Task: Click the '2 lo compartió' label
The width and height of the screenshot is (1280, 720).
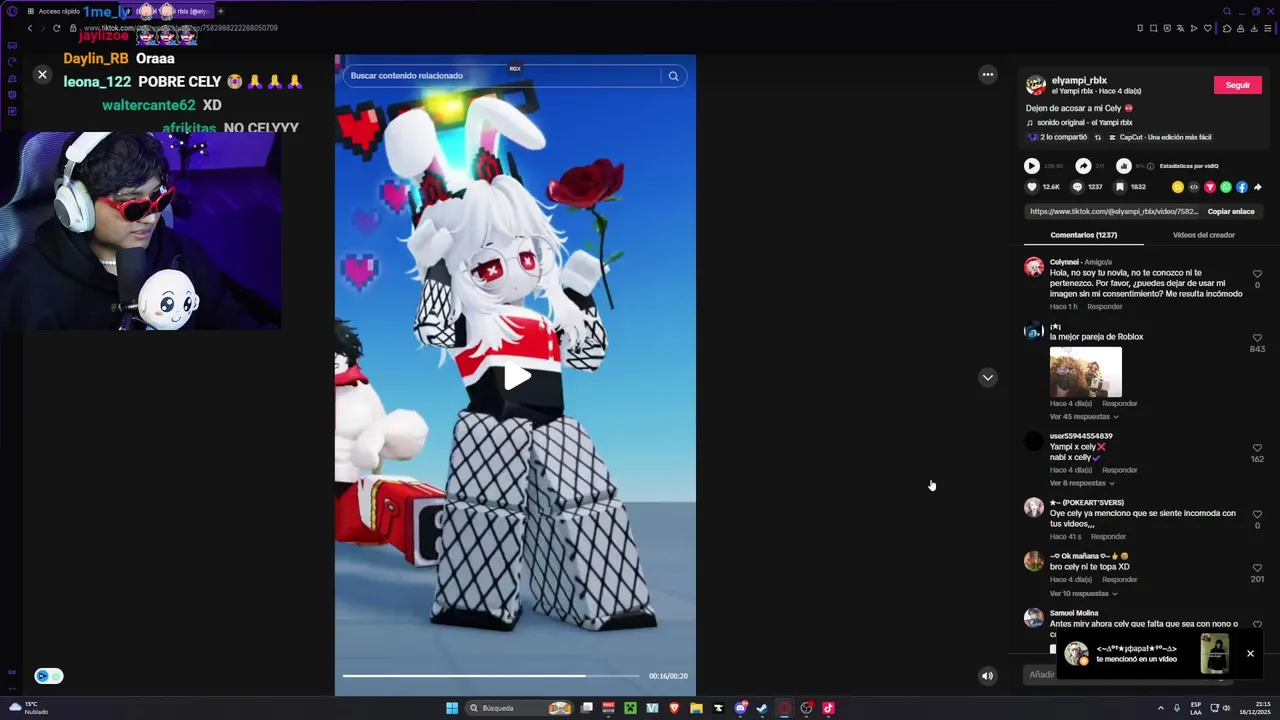Action: point(1064,137)
